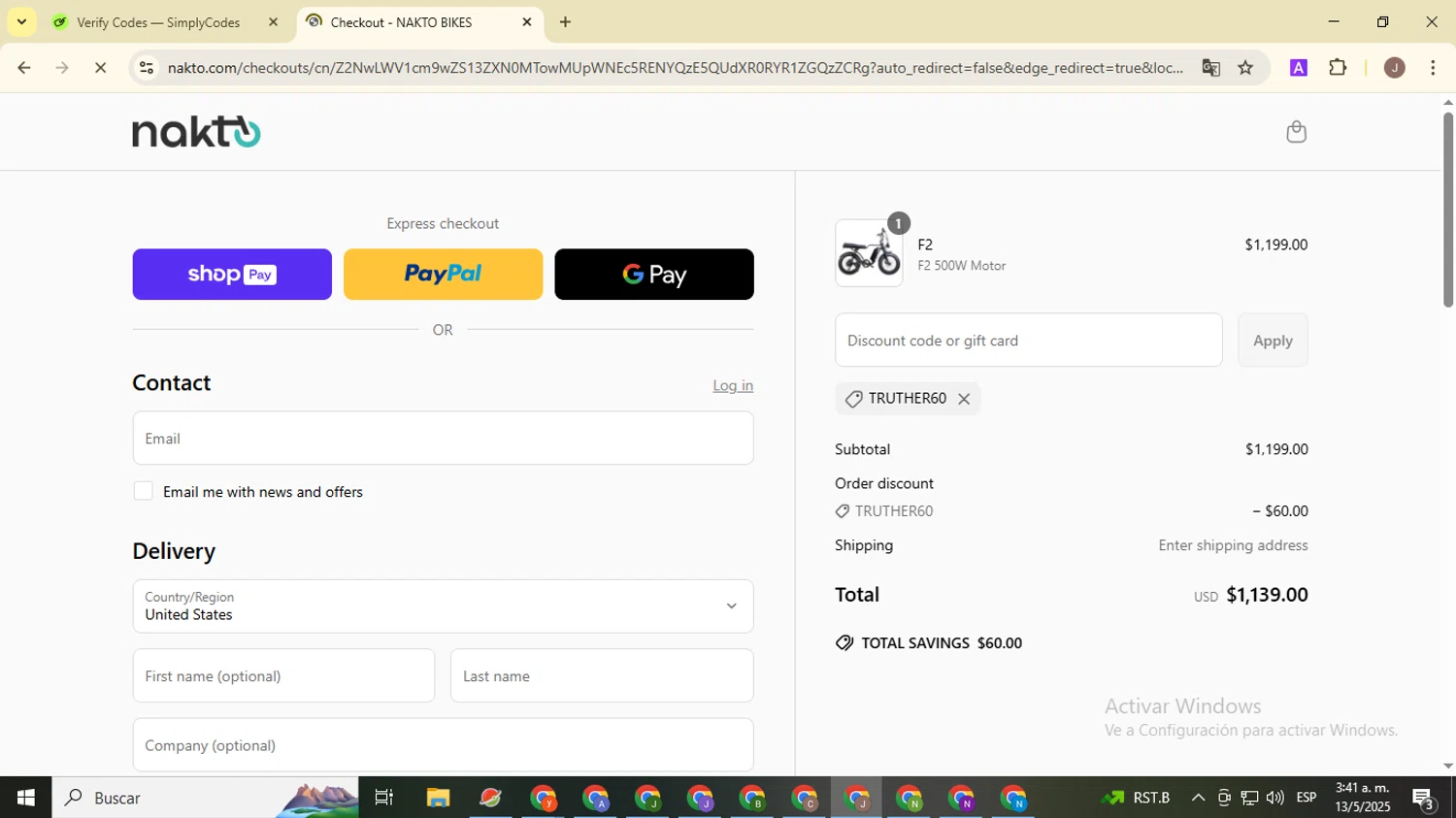Open the tab search dropdown arrow
Viewport: 1456px width, 818px height.
pos(21,21)
